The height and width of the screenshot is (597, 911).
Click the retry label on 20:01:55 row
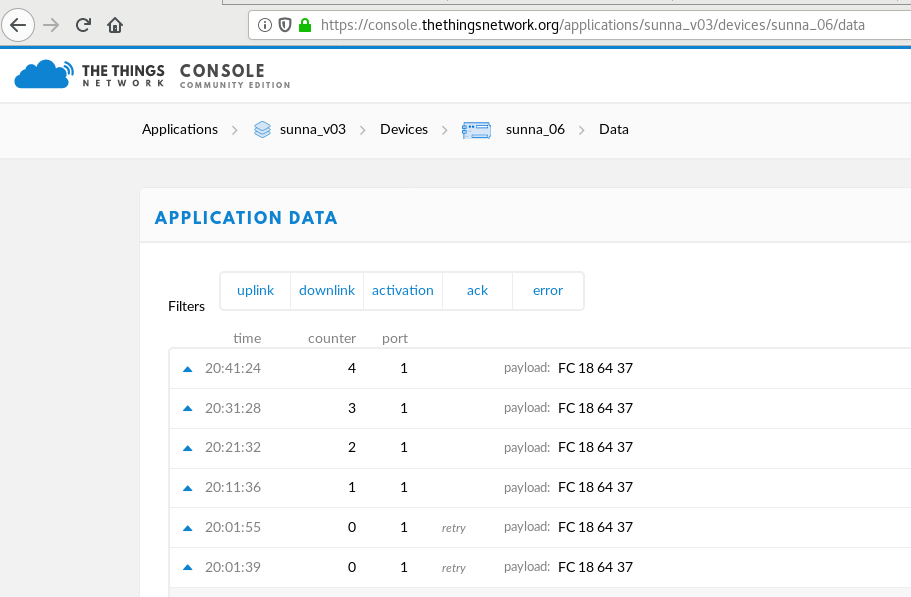coord(454,528)
